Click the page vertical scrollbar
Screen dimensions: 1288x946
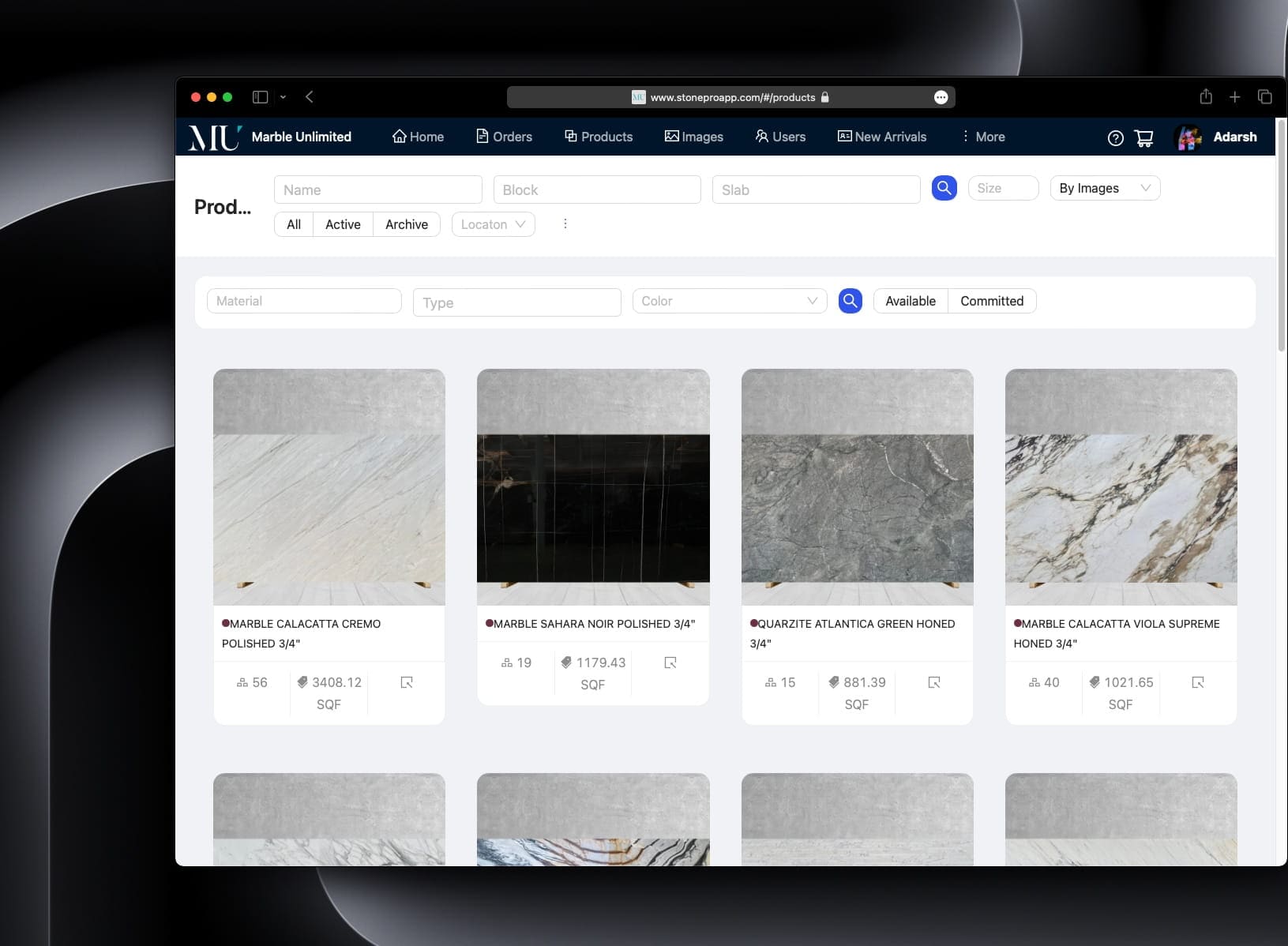[1281, 235]
